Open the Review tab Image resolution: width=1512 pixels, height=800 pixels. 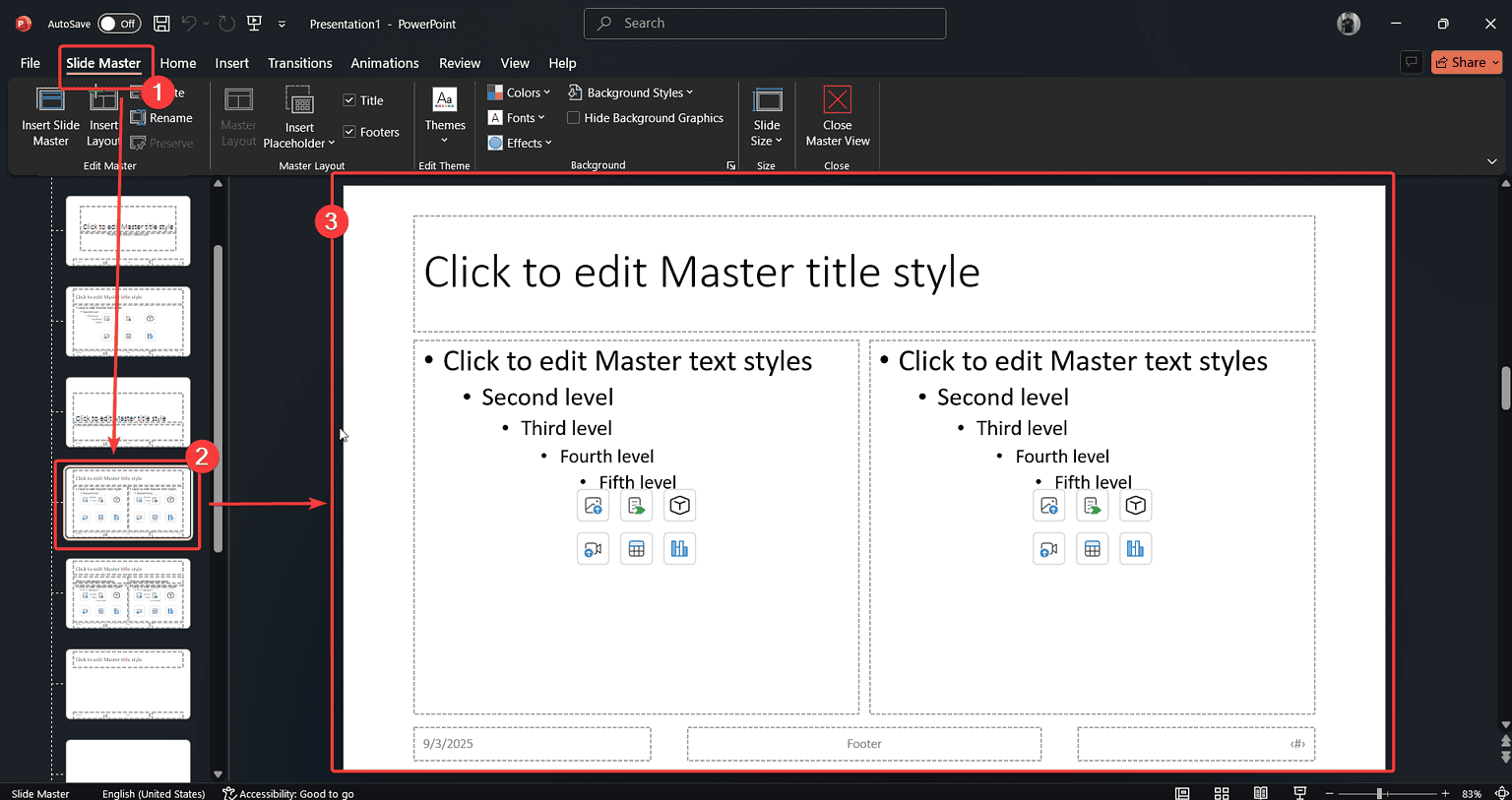pyautogui.click(x=459, y=62)
